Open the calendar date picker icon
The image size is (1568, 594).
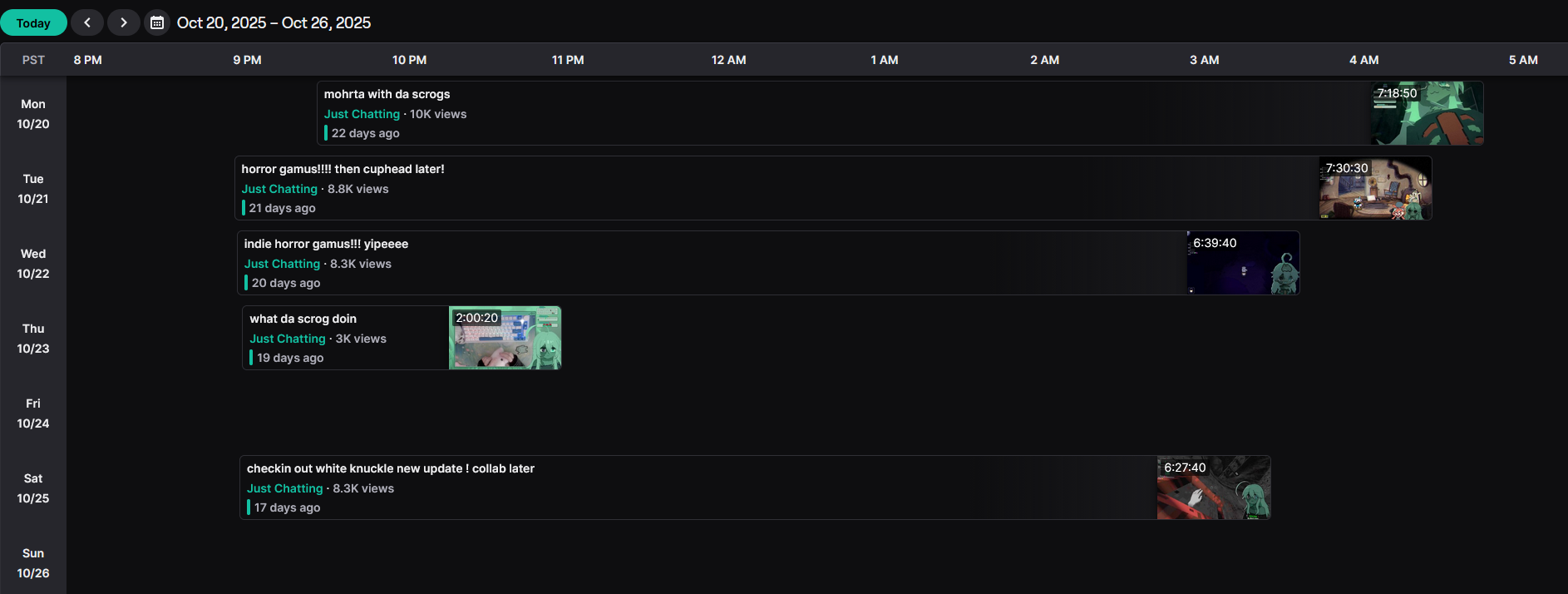(x=157, y=22)
